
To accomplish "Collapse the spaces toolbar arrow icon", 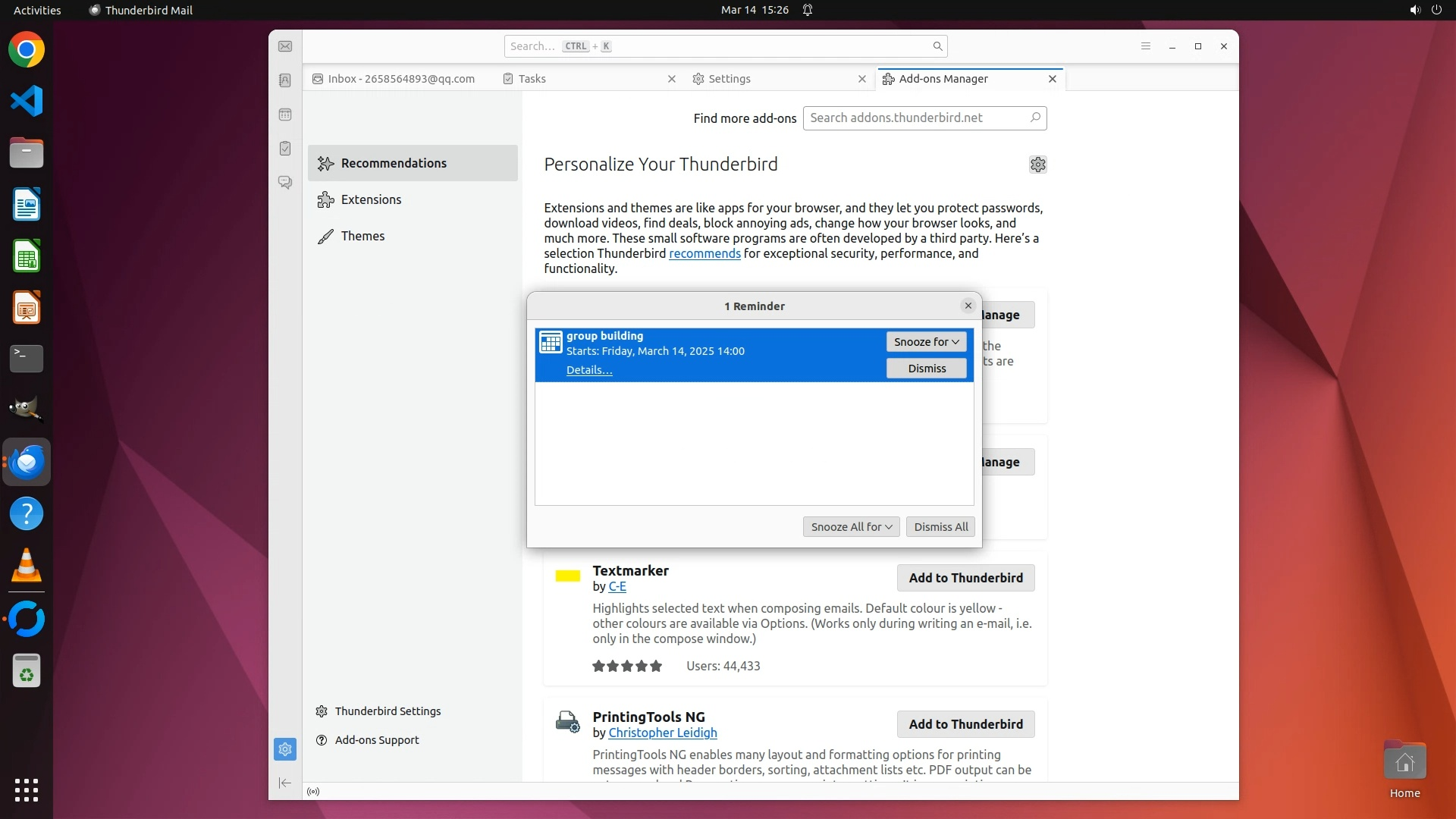I will click(285, 783).
